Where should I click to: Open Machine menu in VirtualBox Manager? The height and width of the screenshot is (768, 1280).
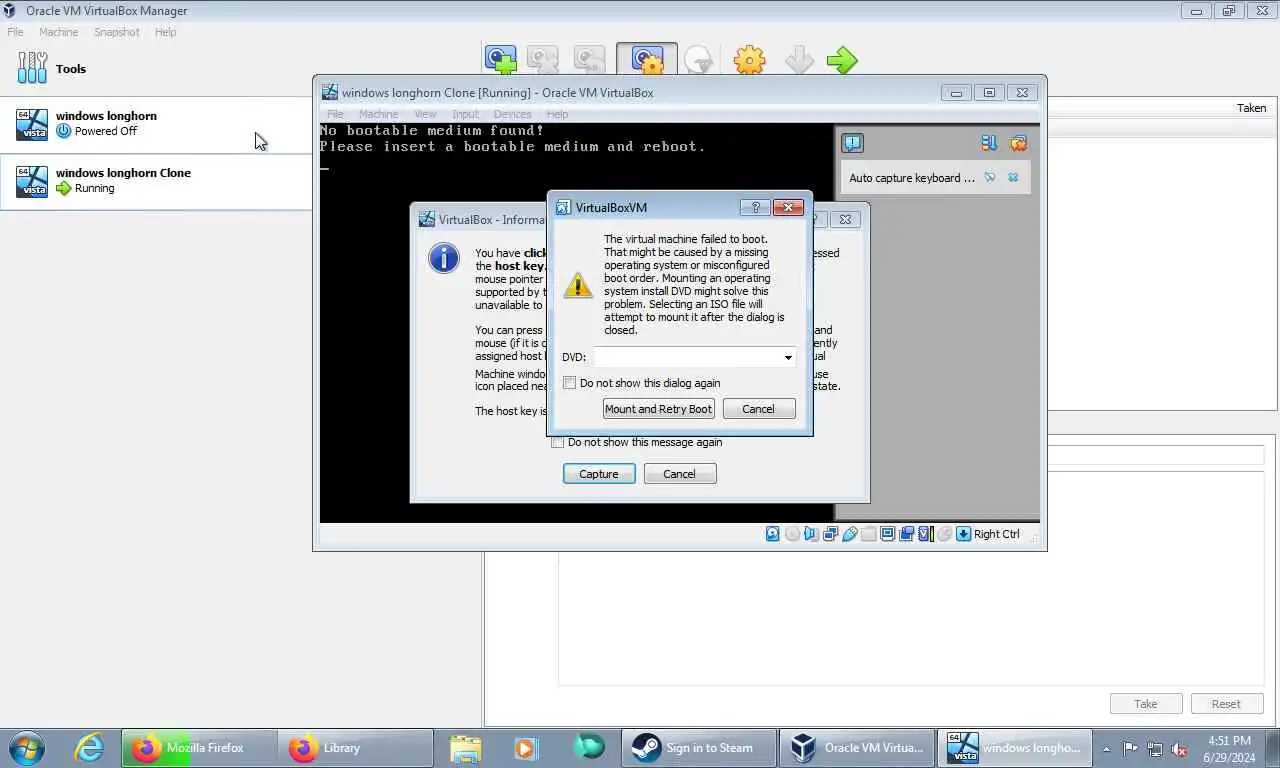click(59, 32)
